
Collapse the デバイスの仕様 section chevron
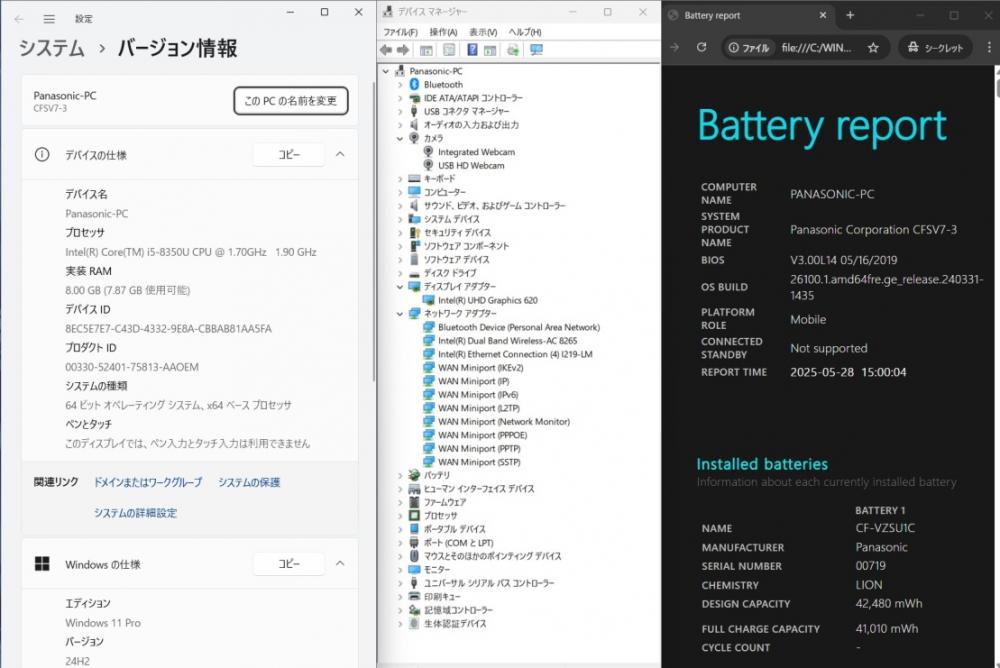coord(340,154)
